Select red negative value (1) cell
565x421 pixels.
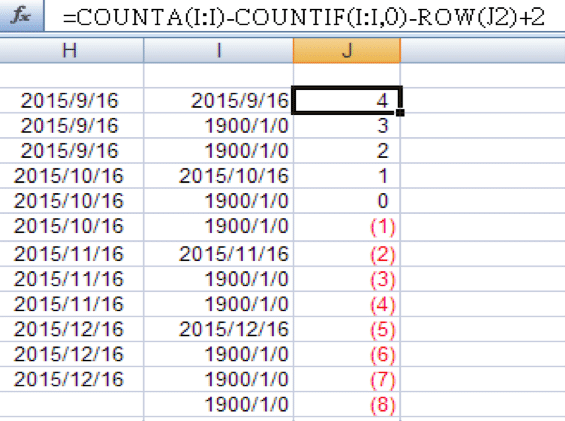click(x=347, y=226)
